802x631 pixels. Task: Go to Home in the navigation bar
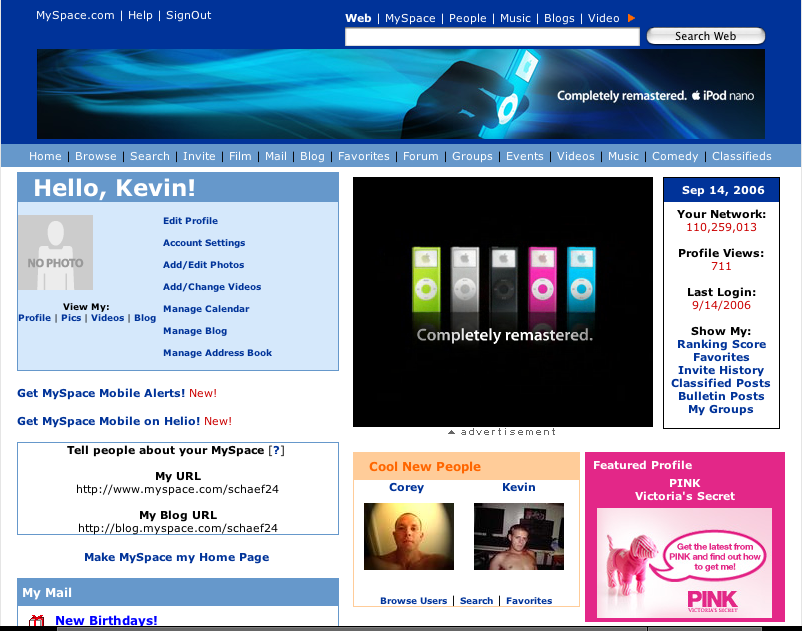(45, 156)
